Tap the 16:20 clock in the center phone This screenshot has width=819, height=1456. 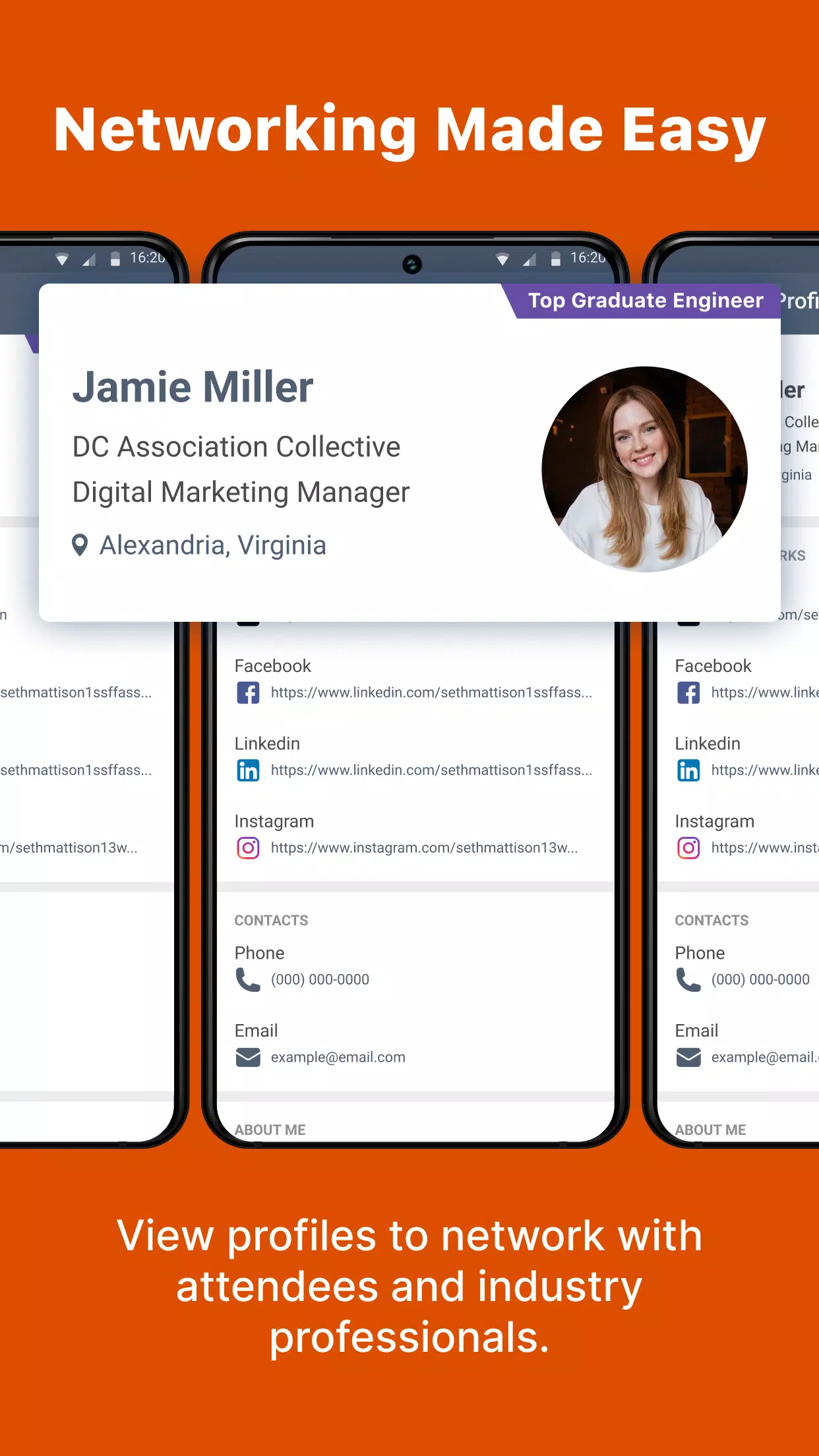coord(588,258)
